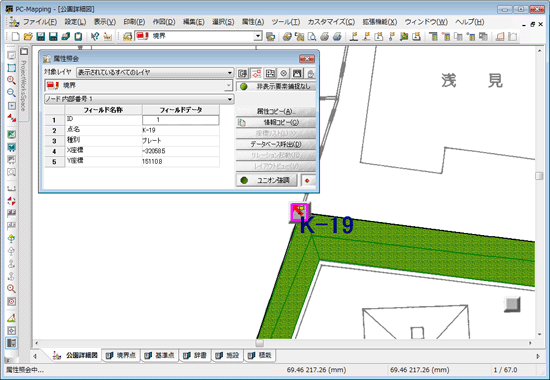Screen dimensions: 550x380
Task: Click the 属性コピー(A) button
Action: tap(276, 112)
